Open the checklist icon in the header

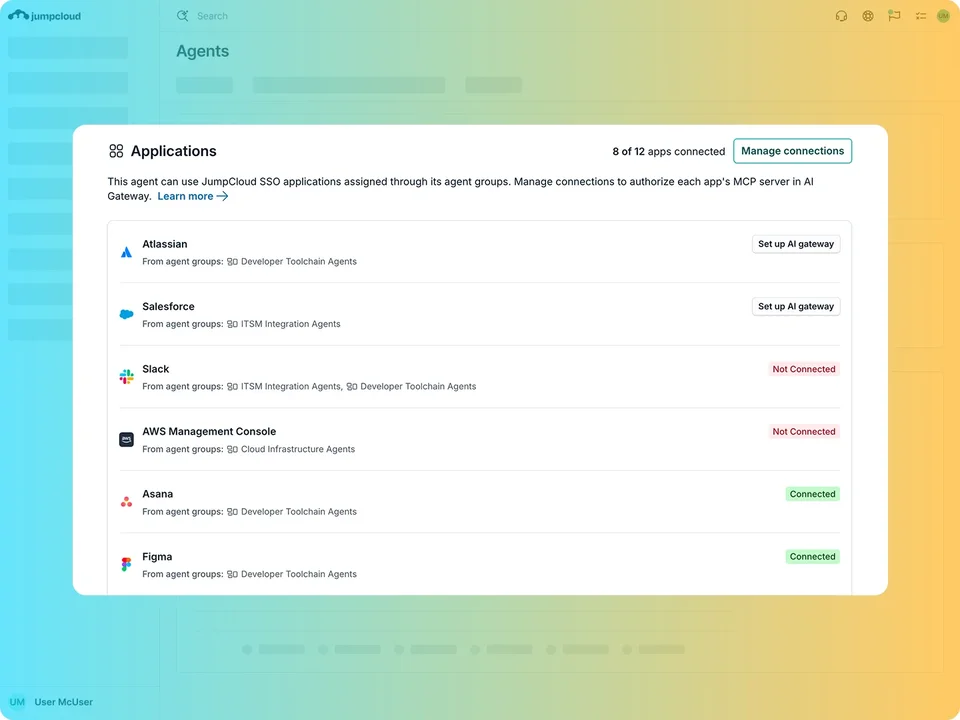(920, 16)
